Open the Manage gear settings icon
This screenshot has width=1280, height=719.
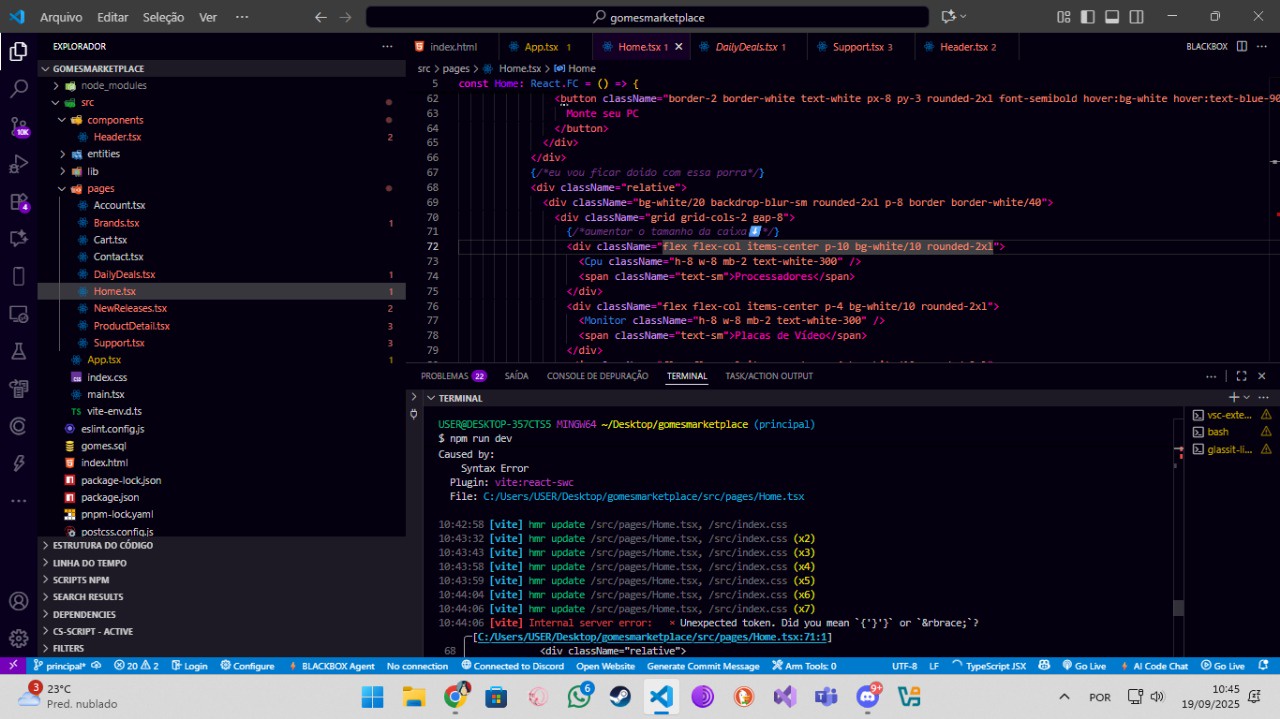pos(18,638)
